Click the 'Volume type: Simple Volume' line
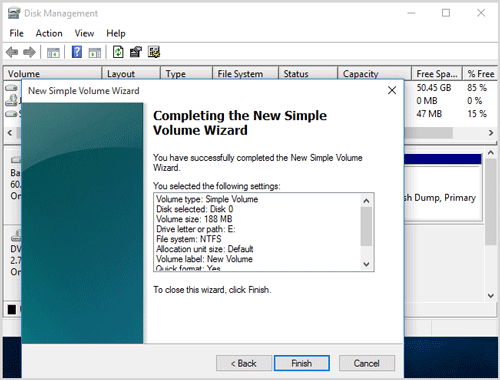This screenshot has height=380, width=500. 207,199
